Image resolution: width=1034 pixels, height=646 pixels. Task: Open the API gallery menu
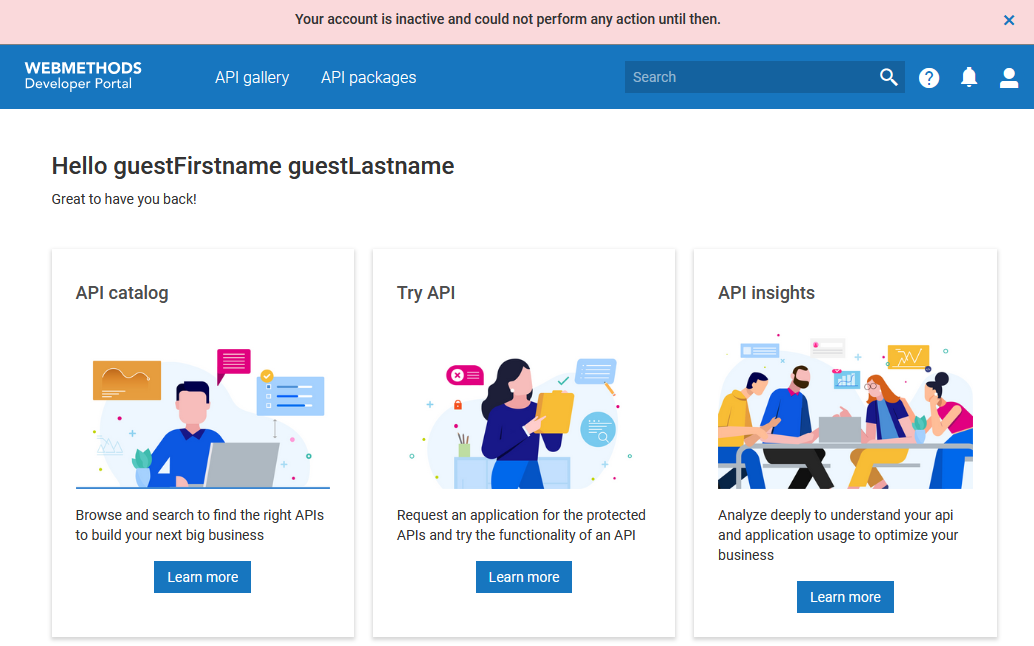click(x=252, y=77)
